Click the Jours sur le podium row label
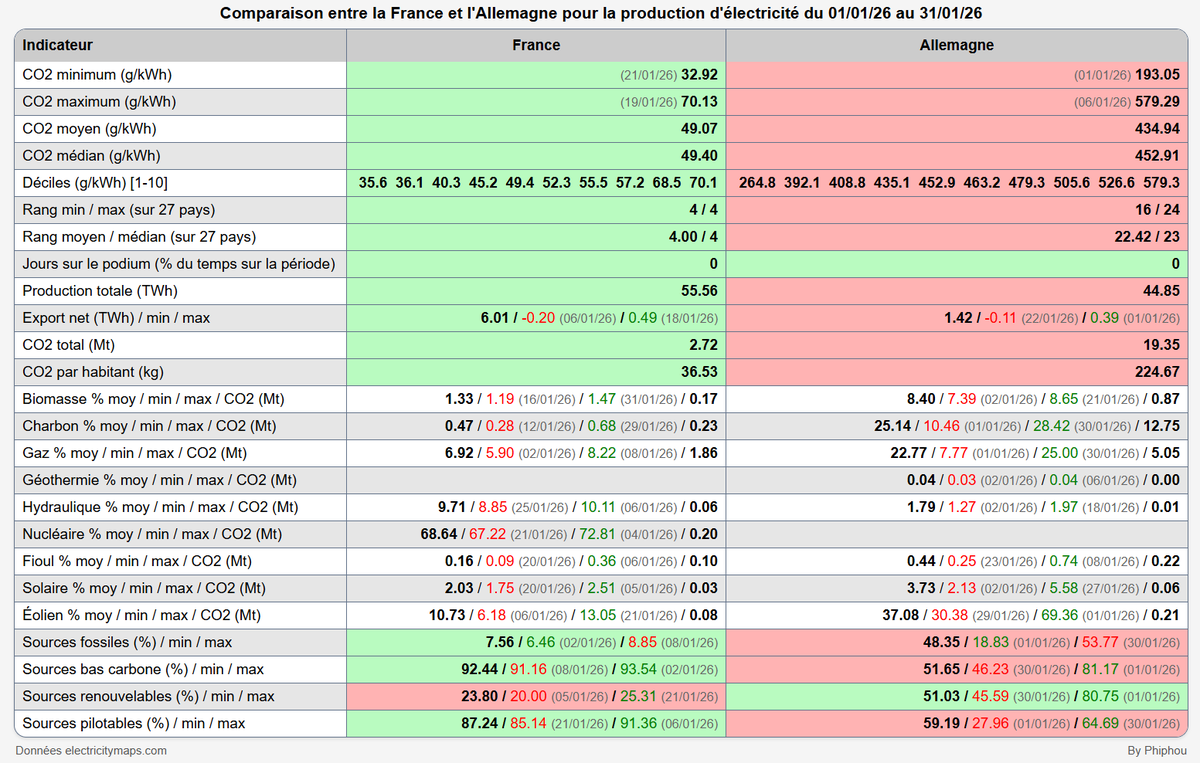 179,263
